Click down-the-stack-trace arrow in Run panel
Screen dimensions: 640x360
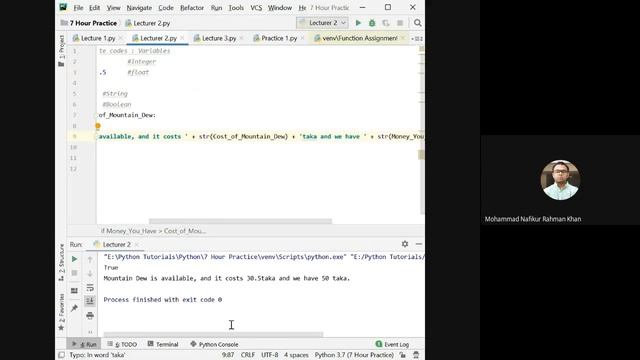pos(90,273)
